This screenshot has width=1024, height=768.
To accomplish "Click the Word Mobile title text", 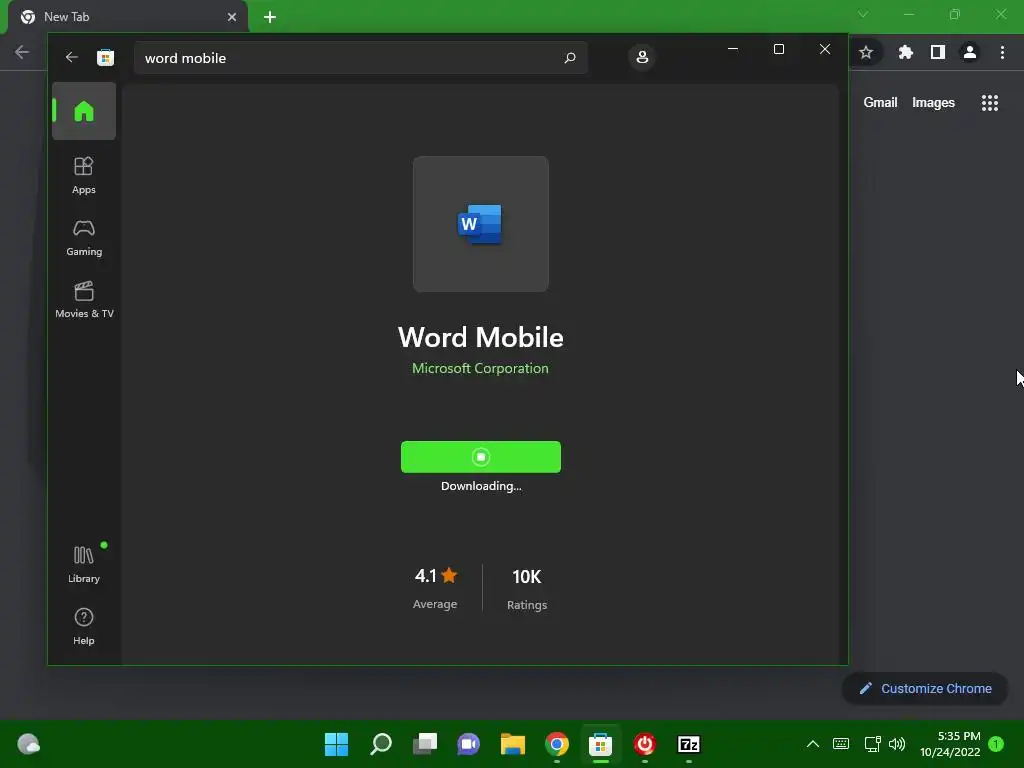I will pyautogui.click(x=481, y=337).
